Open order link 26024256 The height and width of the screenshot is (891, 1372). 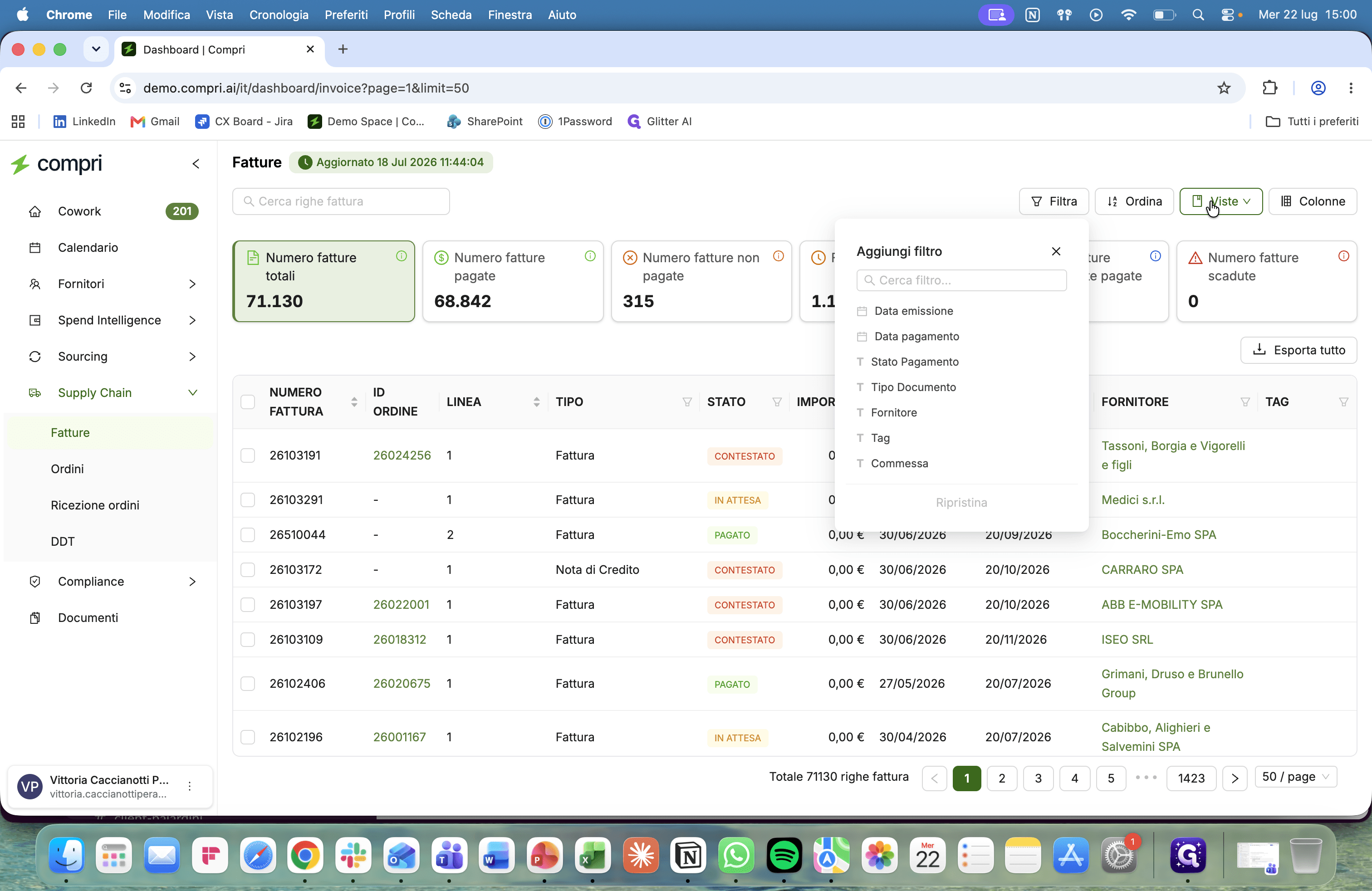coord(402,455)
